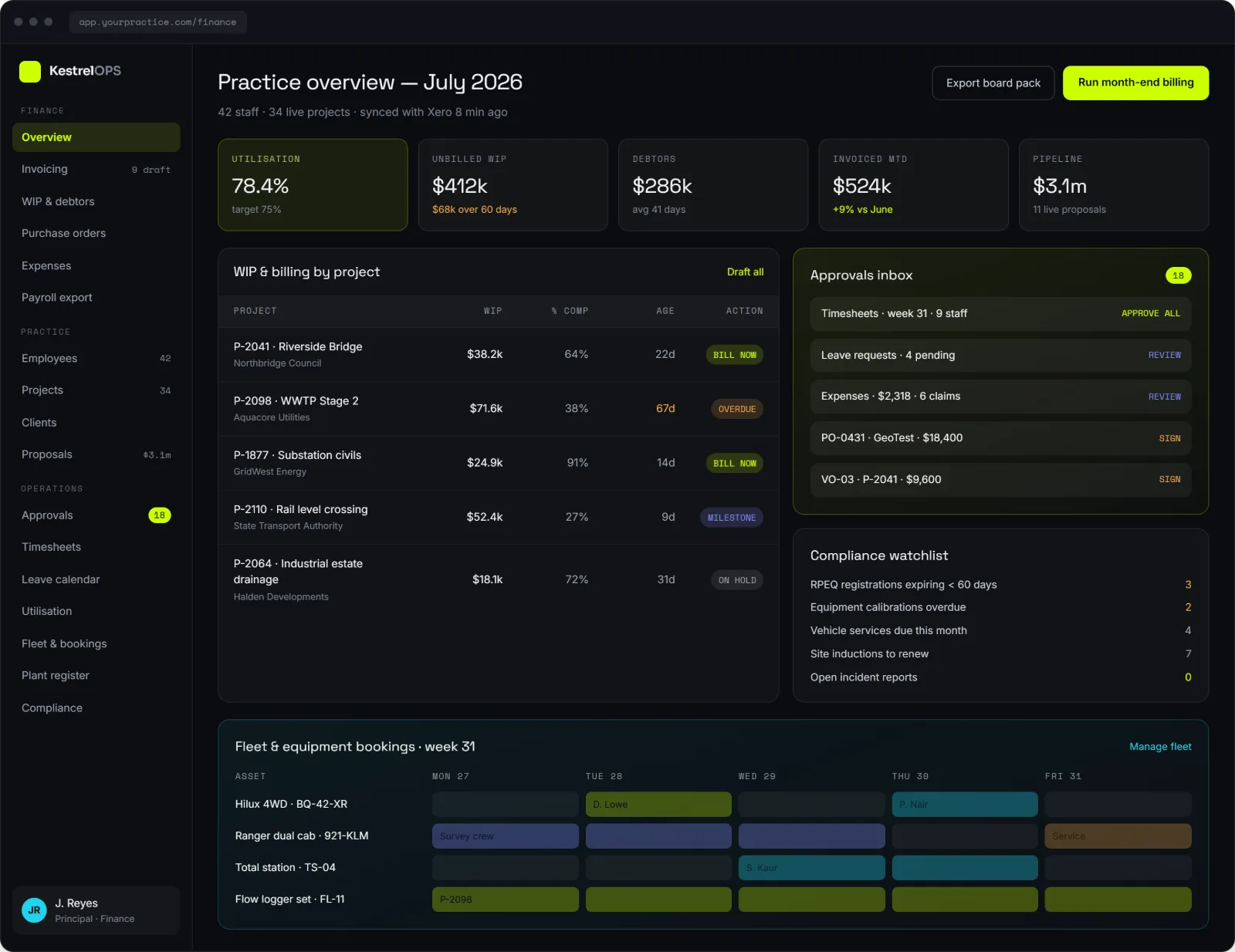Open Proposals in sidebar

click(x=96, y=454)
